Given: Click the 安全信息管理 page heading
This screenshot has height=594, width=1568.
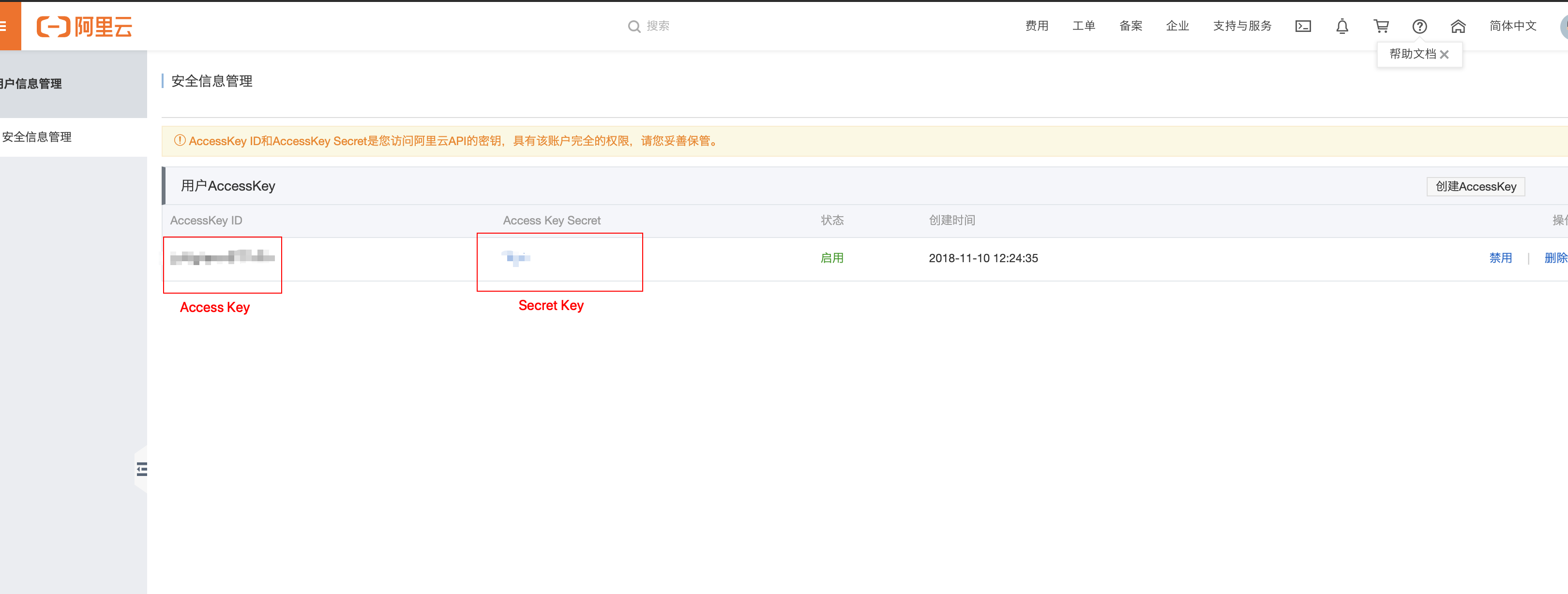Looking at the screenshot, I should click(211, 81).
